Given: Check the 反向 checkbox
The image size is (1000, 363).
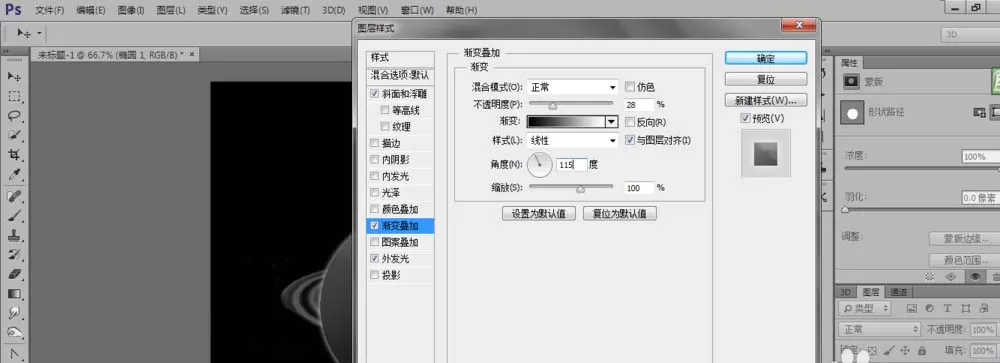Looking at the screenshot, I should (x=630, y=122).
